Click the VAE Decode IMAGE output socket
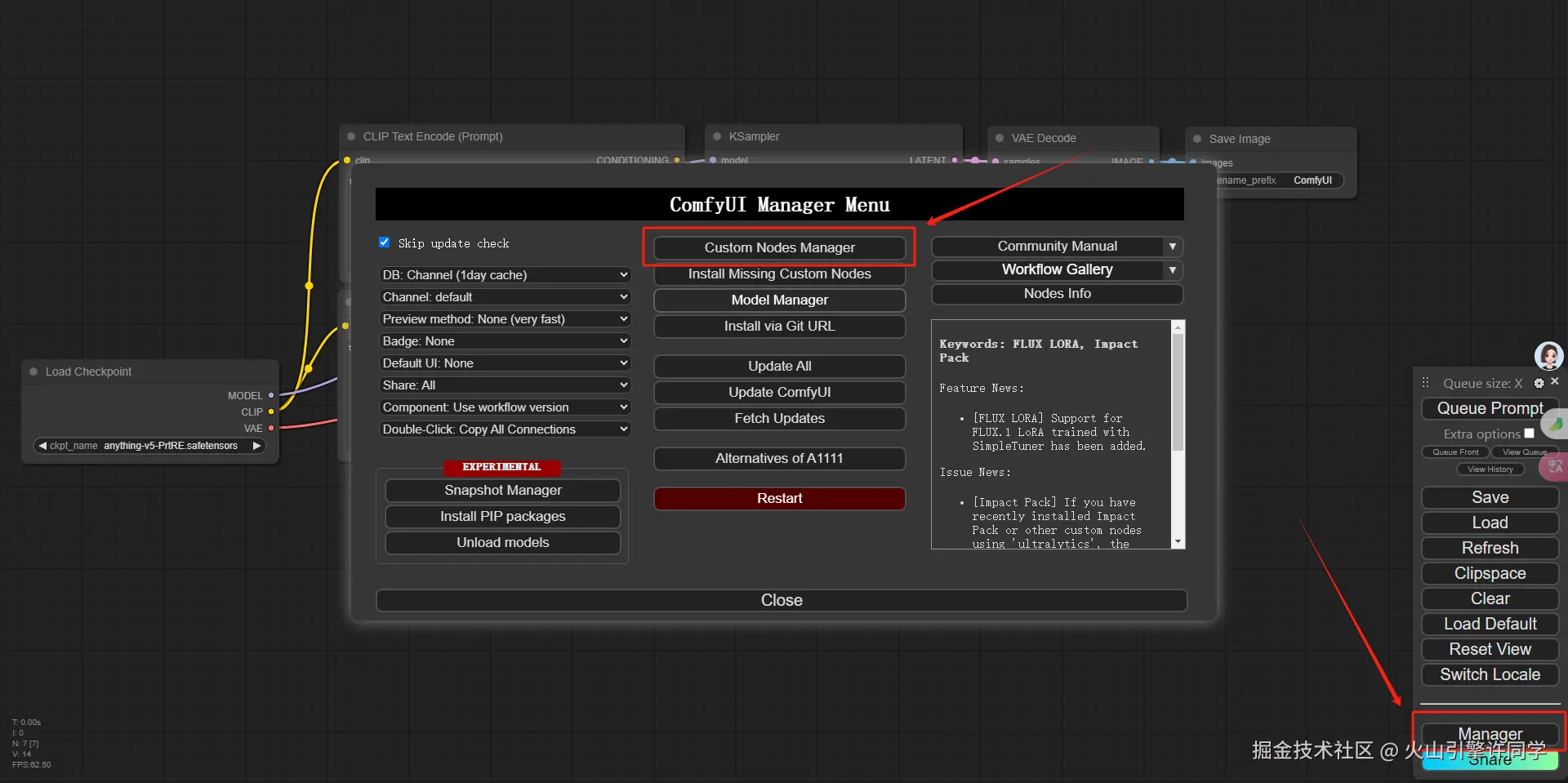This screenshot has width=1568, height=783. pos(1151,162)
